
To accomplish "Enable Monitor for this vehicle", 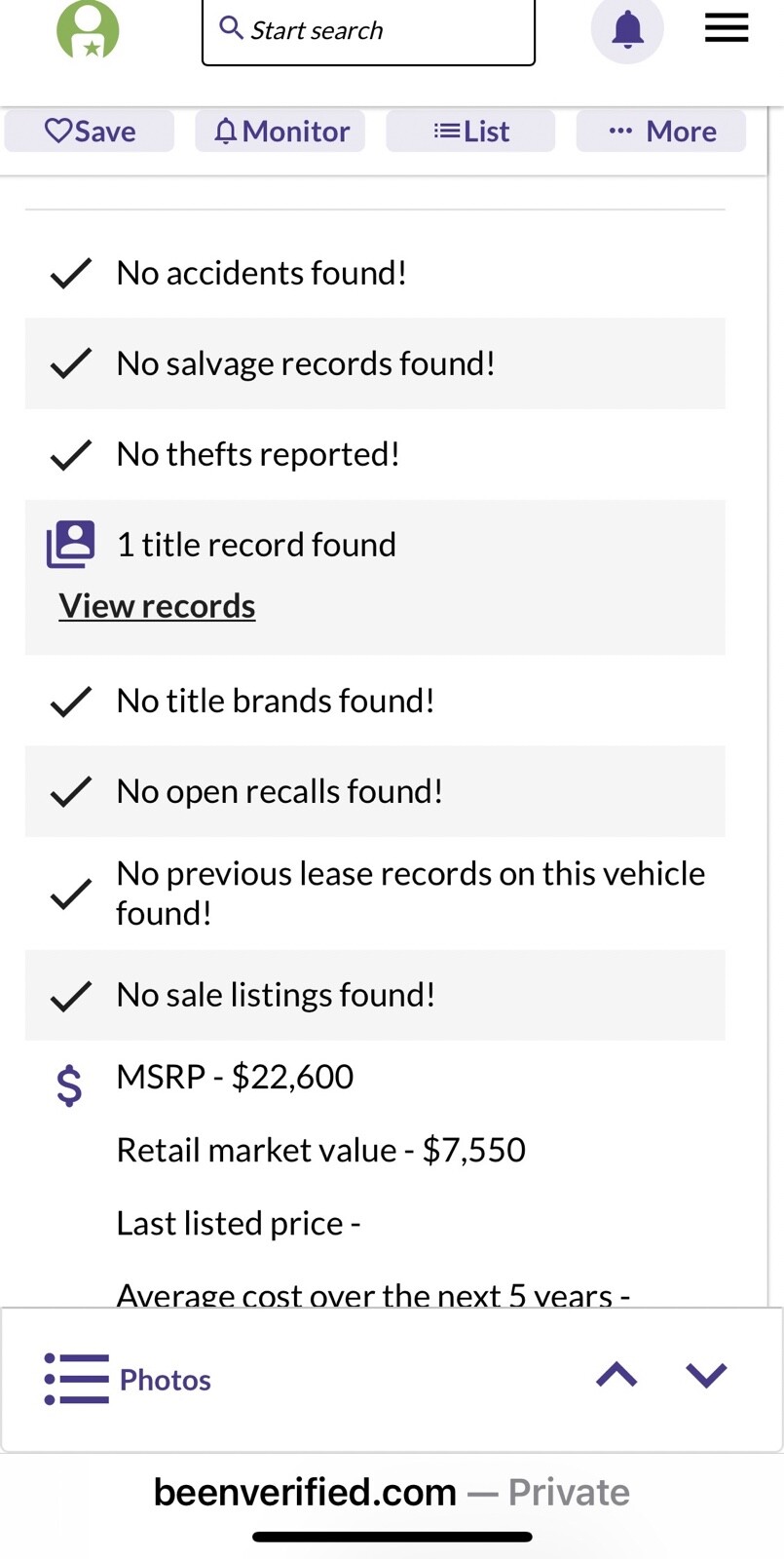I will tap(280, 132).
